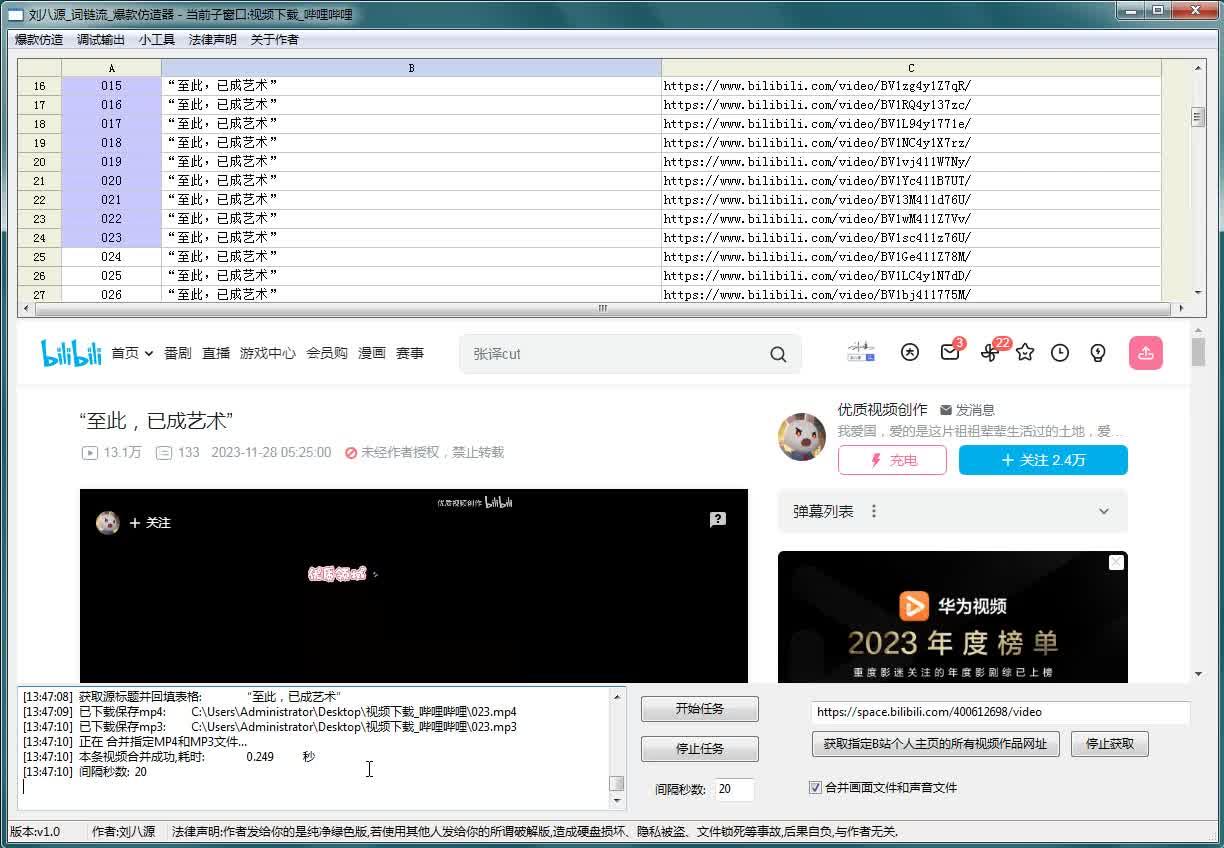This screenshot has height=848, width=1224.
Task: Click the view count play icon 13.1万
Action: [x=89, y=453]
